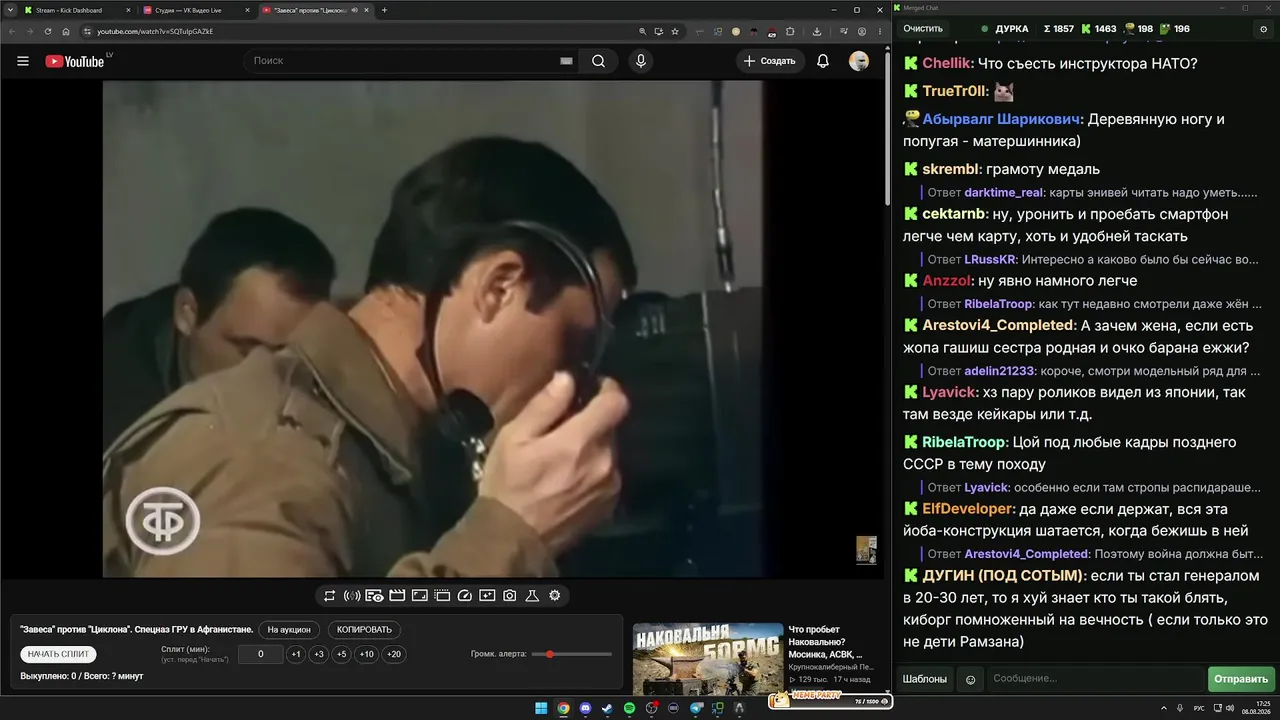Screen dimensions: 1280x720
Task: Click the Сообщение message input field
Action: 1096,679
